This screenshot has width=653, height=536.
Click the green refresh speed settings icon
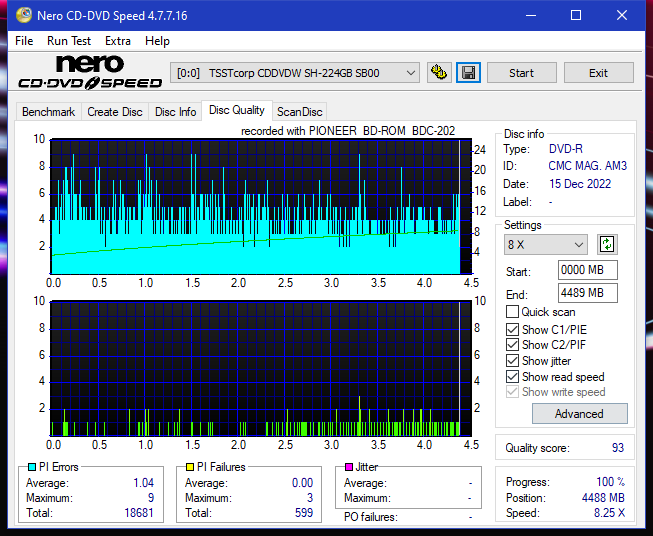[607, 244]
